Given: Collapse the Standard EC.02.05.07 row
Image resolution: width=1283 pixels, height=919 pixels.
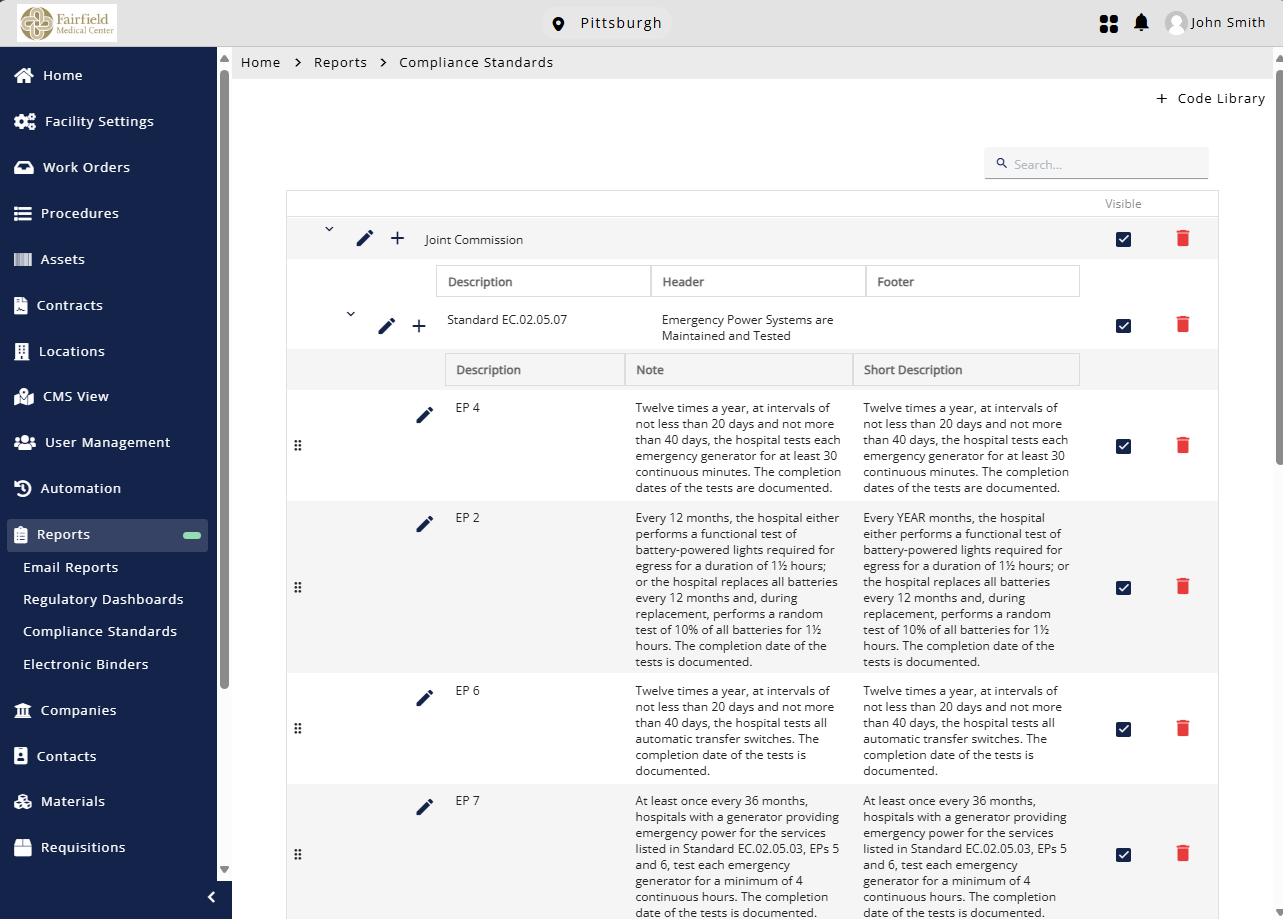Looking at the screenshot, I should point(350,314).
